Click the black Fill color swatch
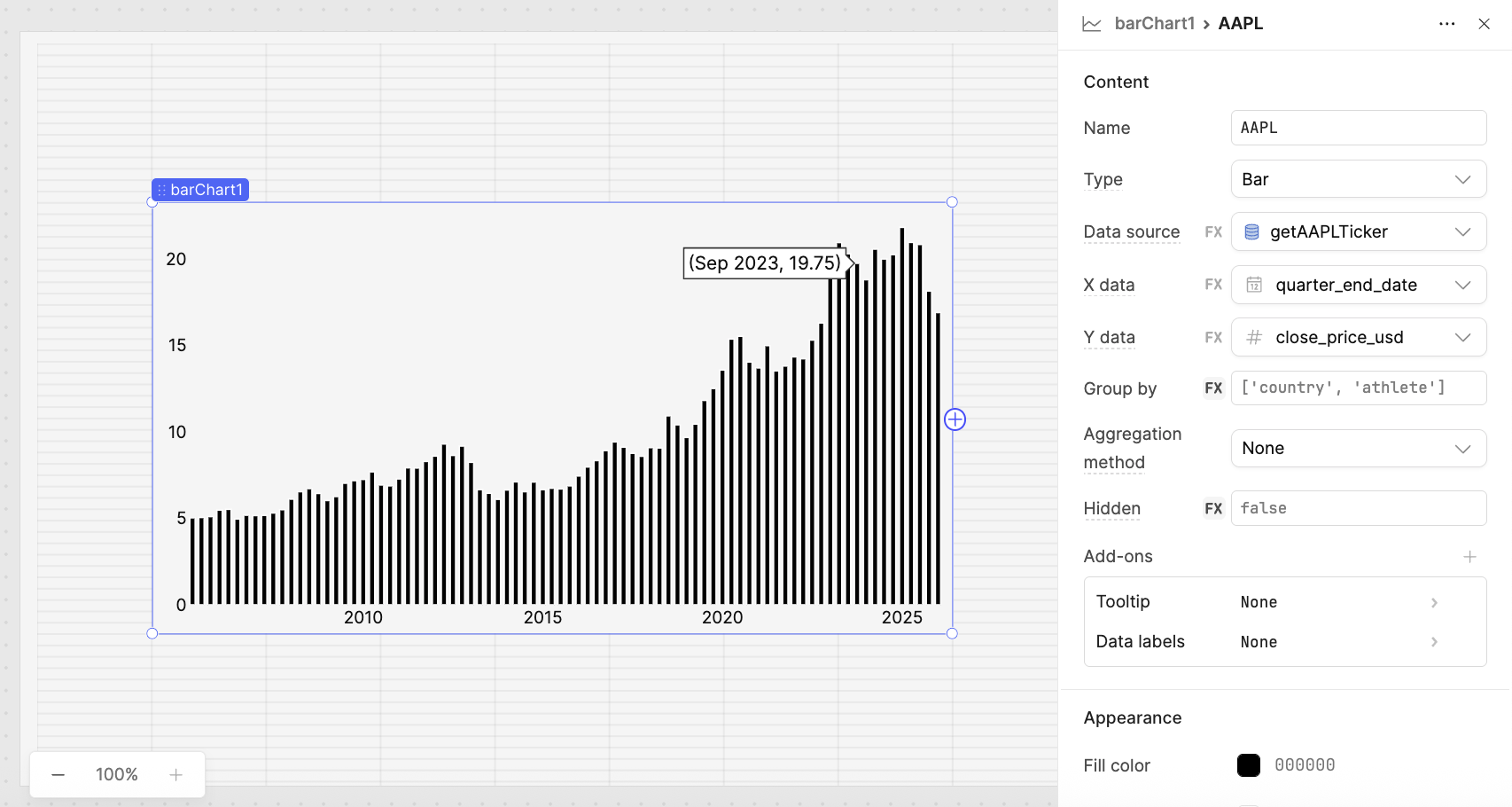 point(1249,764)
